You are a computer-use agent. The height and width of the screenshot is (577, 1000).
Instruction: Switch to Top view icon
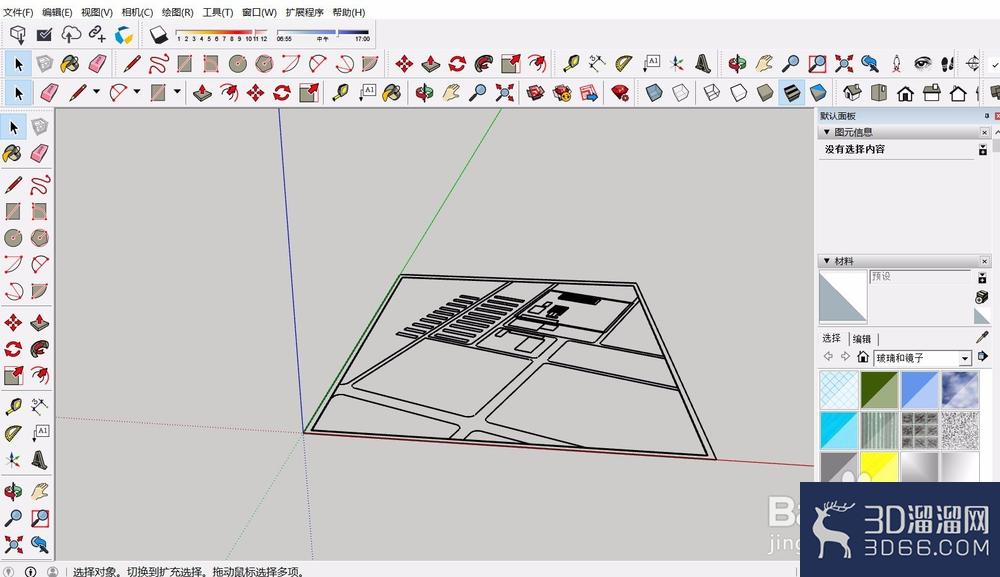coord(879,93)
